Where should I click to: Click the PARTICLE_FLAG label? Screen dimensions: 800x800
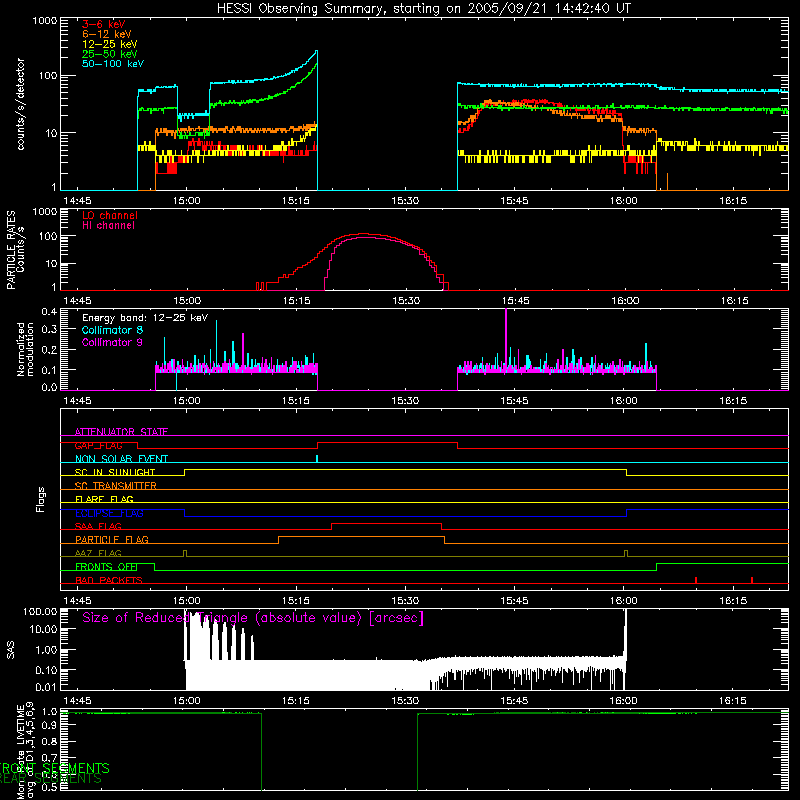click(x=112, y=539)
